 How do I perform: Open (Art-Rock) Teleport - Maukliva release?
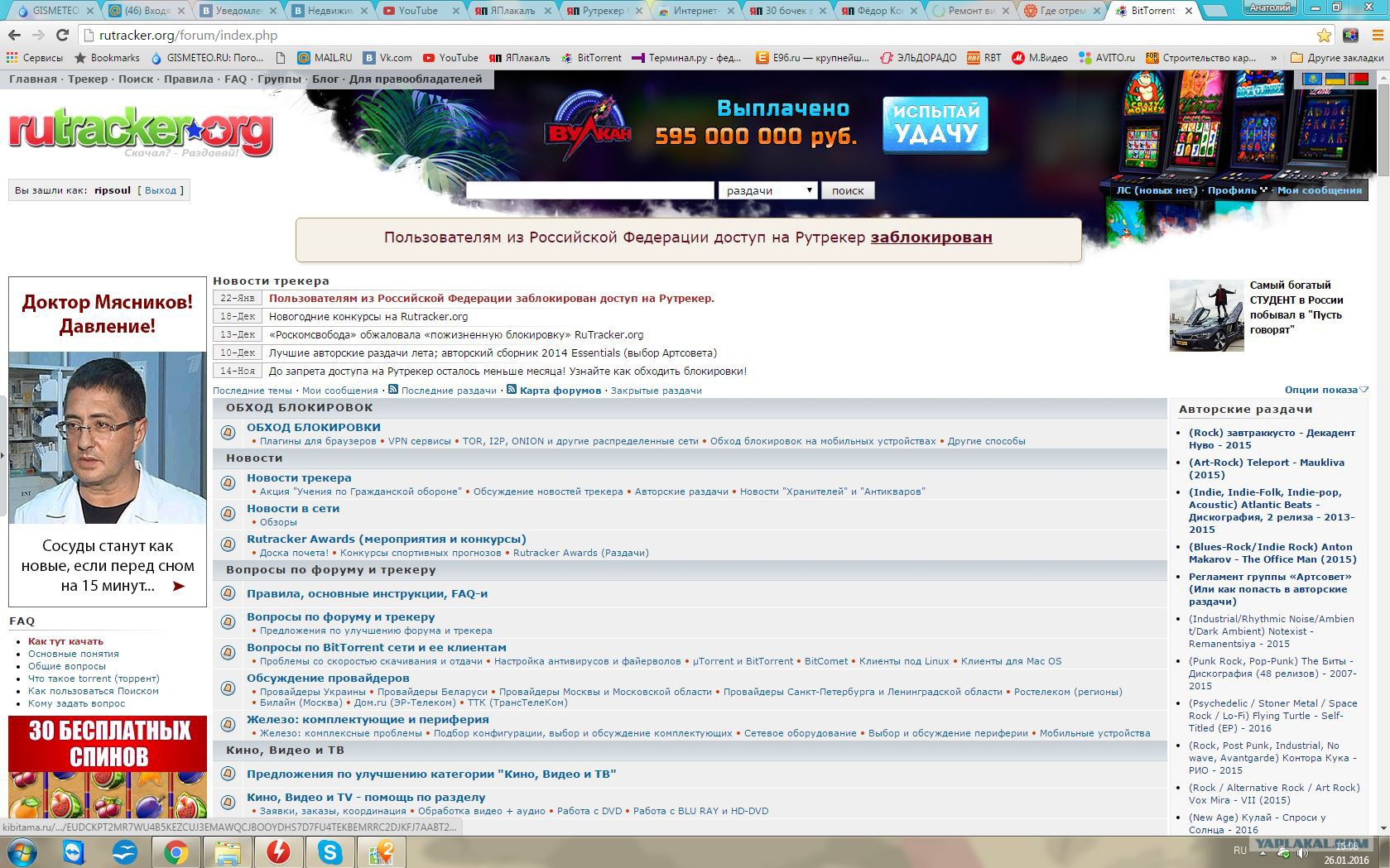[x=1267, y=468]
